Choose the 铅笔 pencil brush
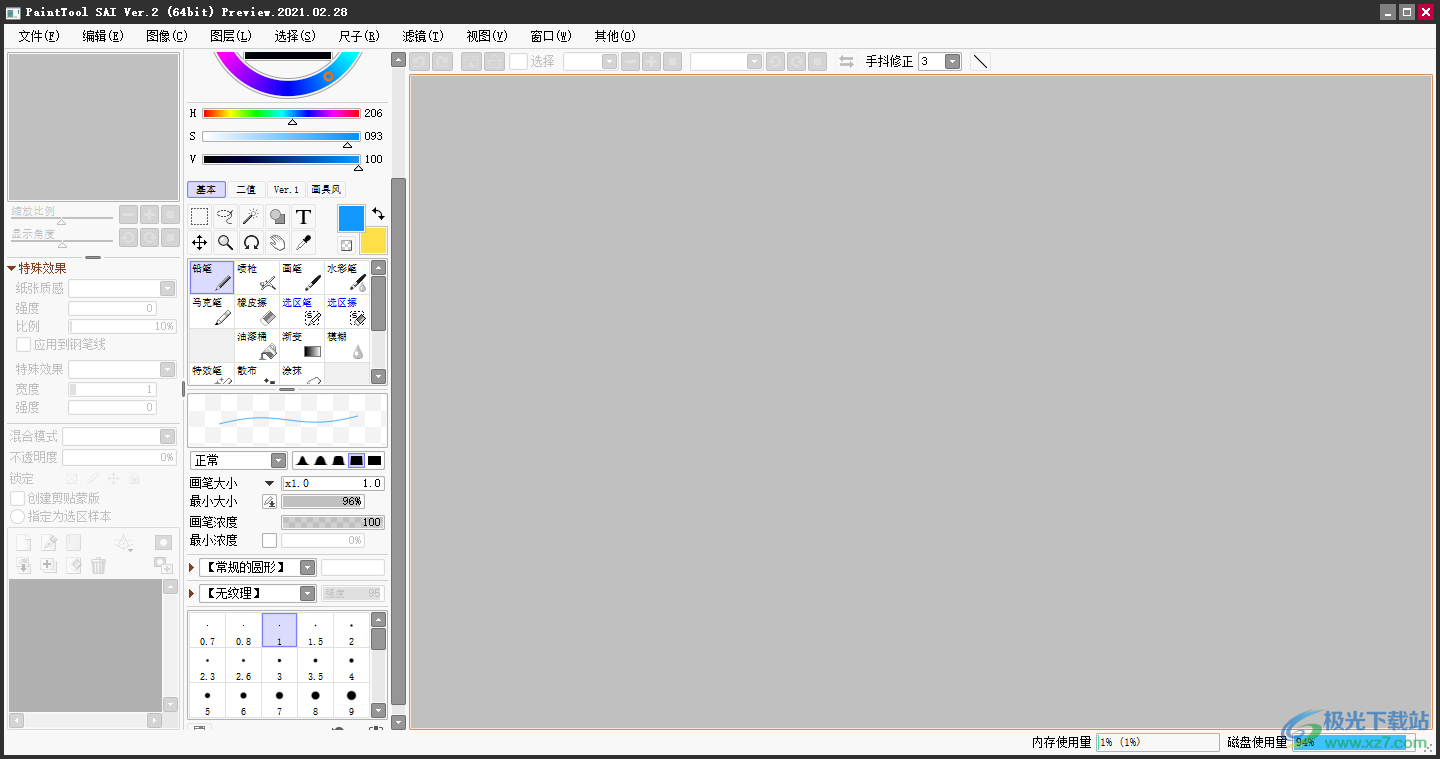This screenshot has width=1440, height=759. (212, 277)
